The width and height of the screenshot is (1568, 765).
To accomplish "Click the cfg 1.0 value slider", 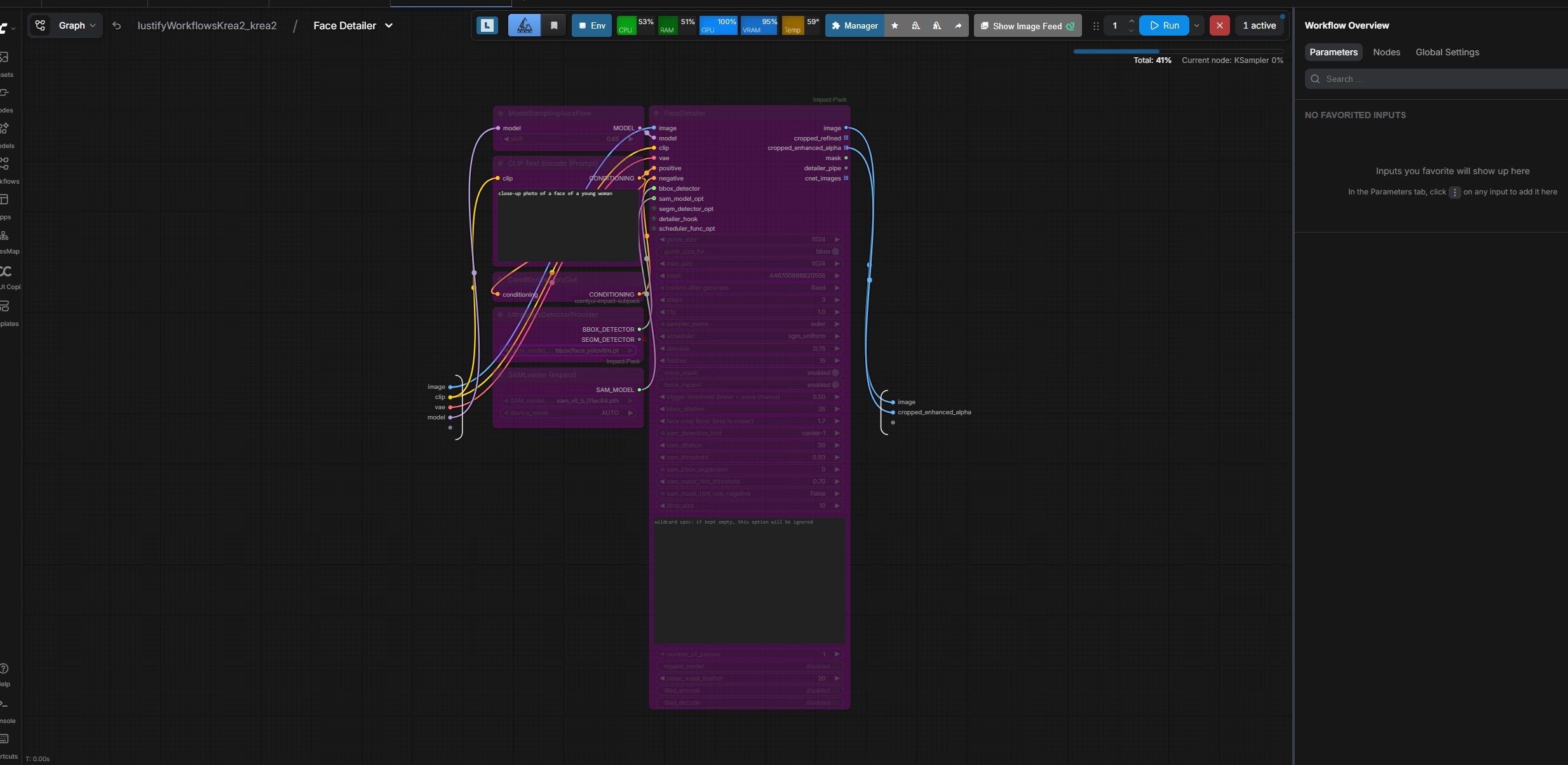I will click(x=750, y=312).
